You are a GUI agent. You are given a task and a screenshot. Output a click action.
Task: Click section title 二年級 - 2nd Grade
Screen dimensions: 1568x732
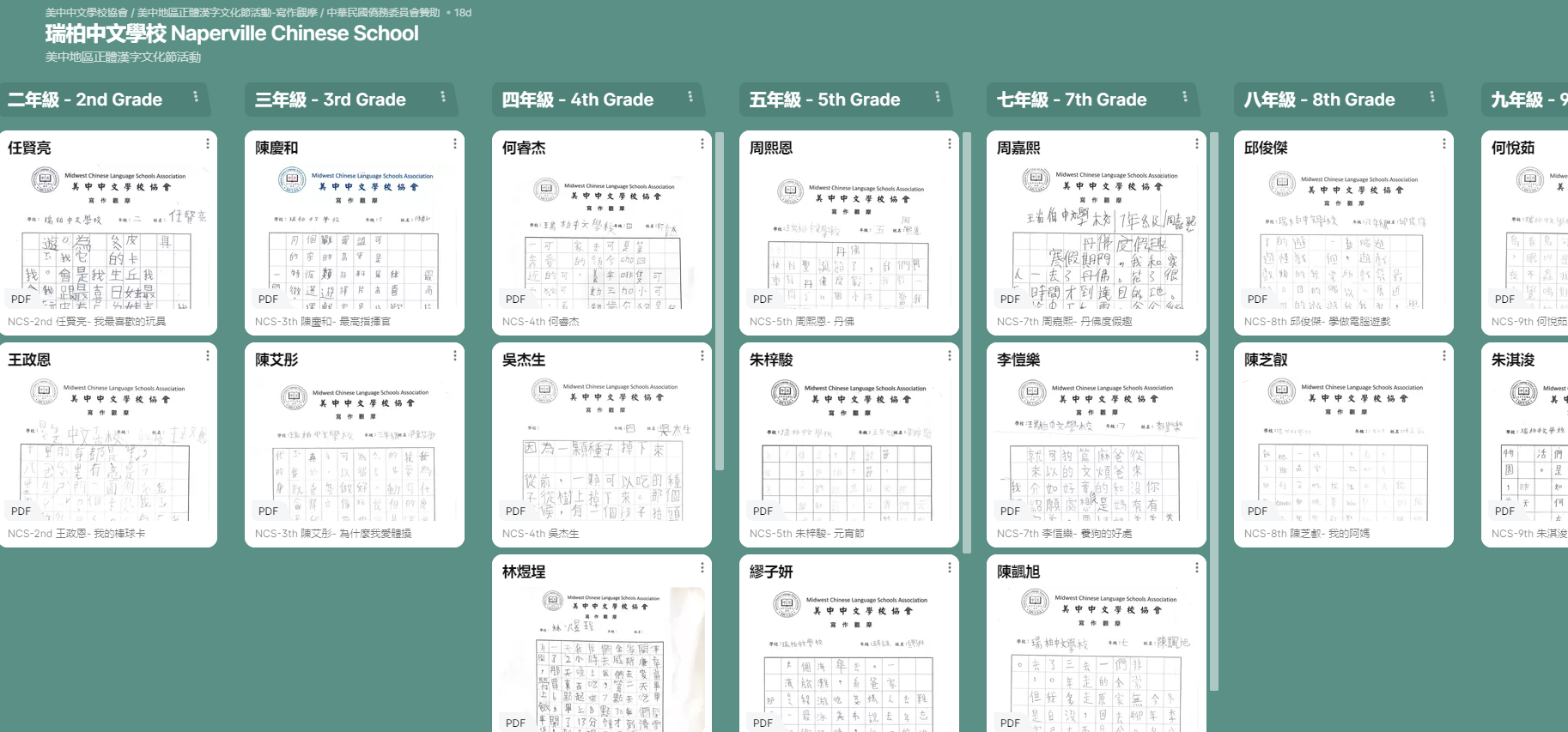point(85,100)
